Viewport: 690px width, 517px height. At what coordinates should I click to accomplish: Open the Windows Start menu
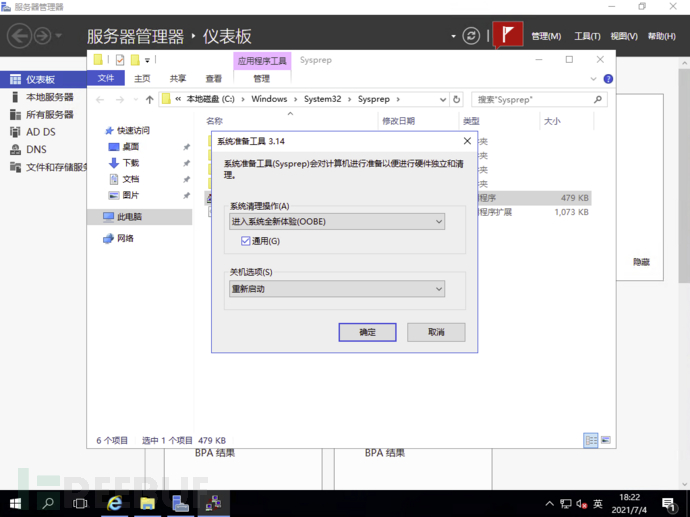[15, 503]
